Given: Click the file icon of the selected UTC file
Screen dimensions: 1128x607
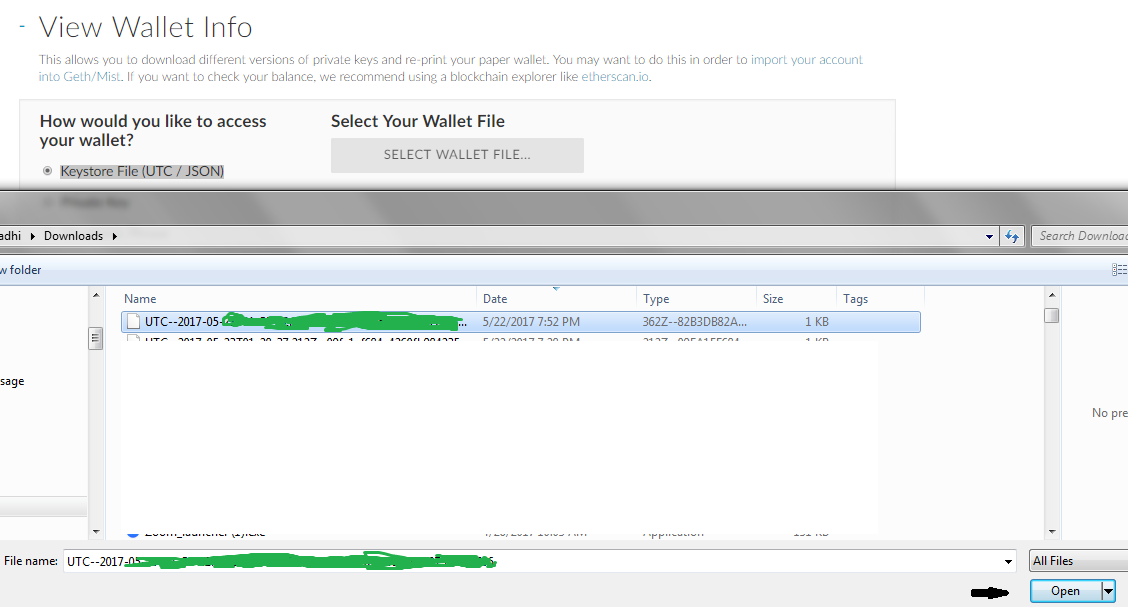Looking at the screenshot, I should (x=133, y=321).
